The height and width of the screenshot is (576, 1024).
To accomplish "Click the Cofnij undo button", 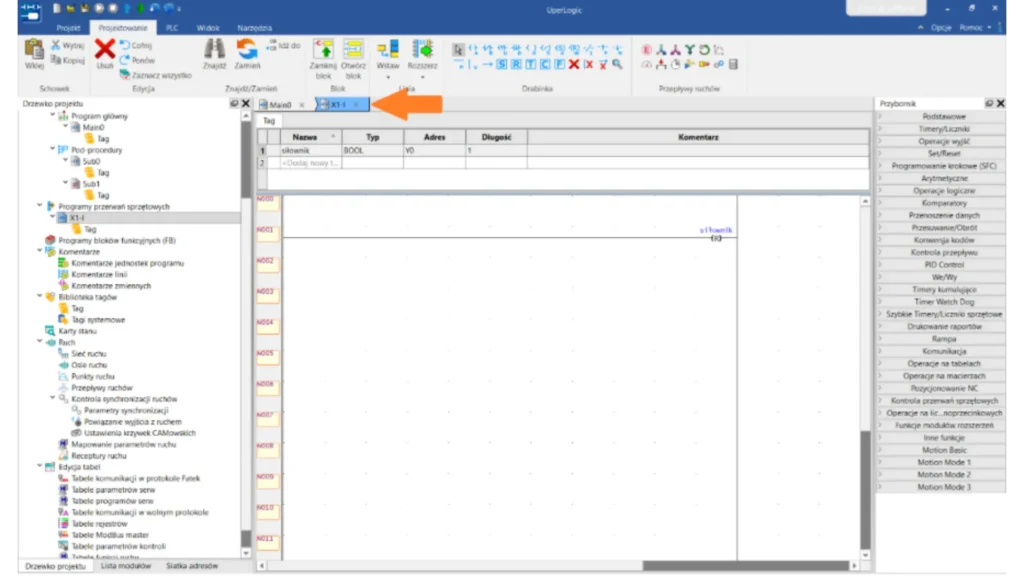I will pyautogui.click(x=136, y=45).
